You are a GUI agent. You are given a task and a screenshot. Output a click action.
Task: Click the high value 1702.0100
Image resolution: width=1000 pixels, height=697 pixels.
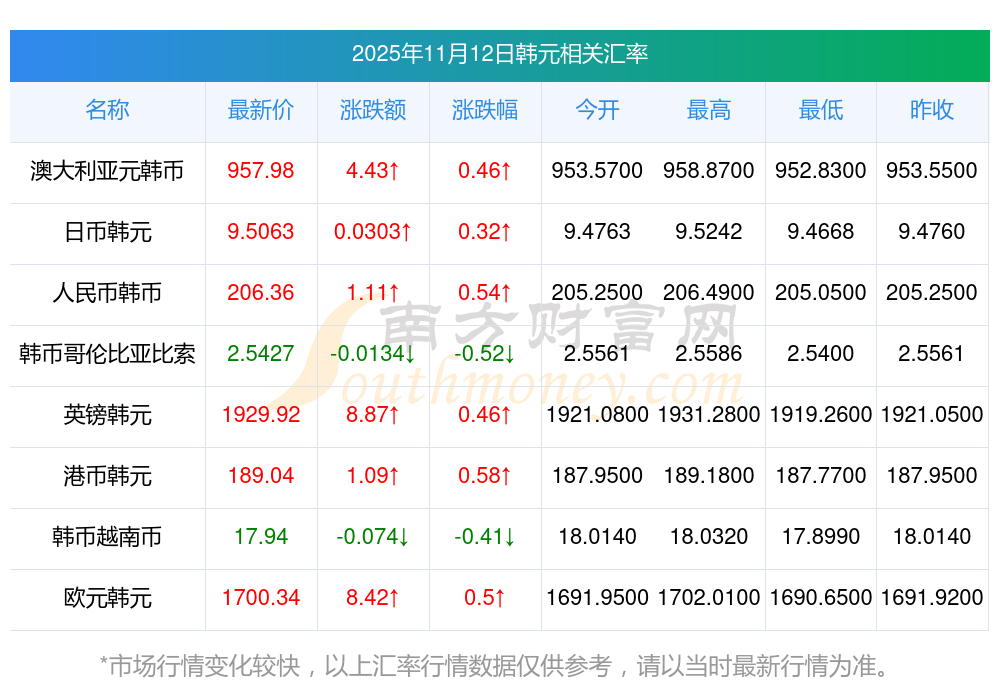coord(709,598)
